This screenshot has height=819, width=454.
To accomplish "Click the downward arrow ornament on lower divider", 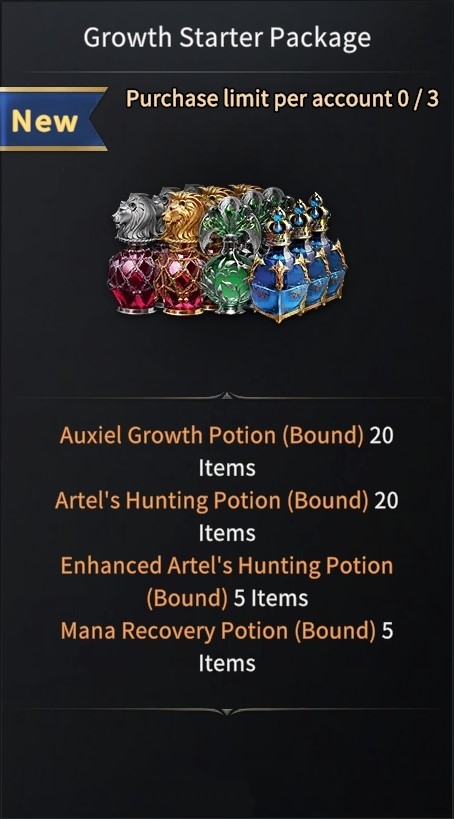I will [x=227, y=712].
